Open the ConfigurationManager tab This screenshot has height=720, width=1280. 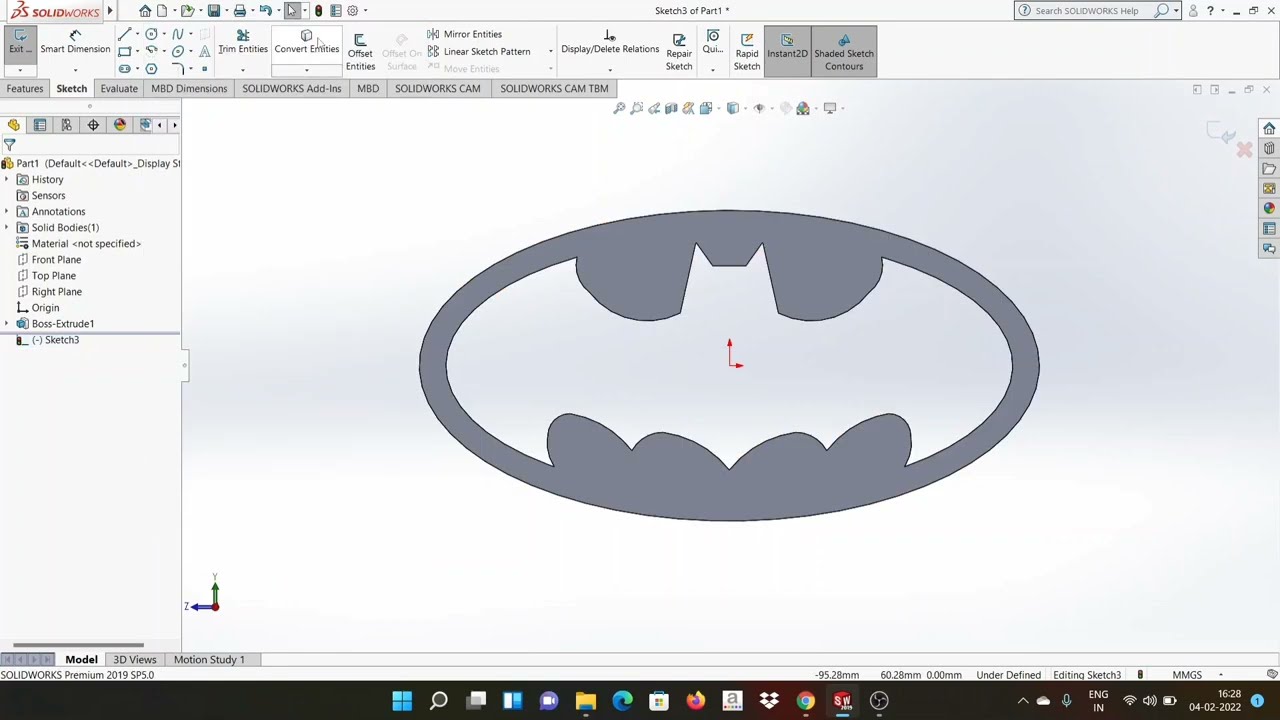tap(66, 125)
